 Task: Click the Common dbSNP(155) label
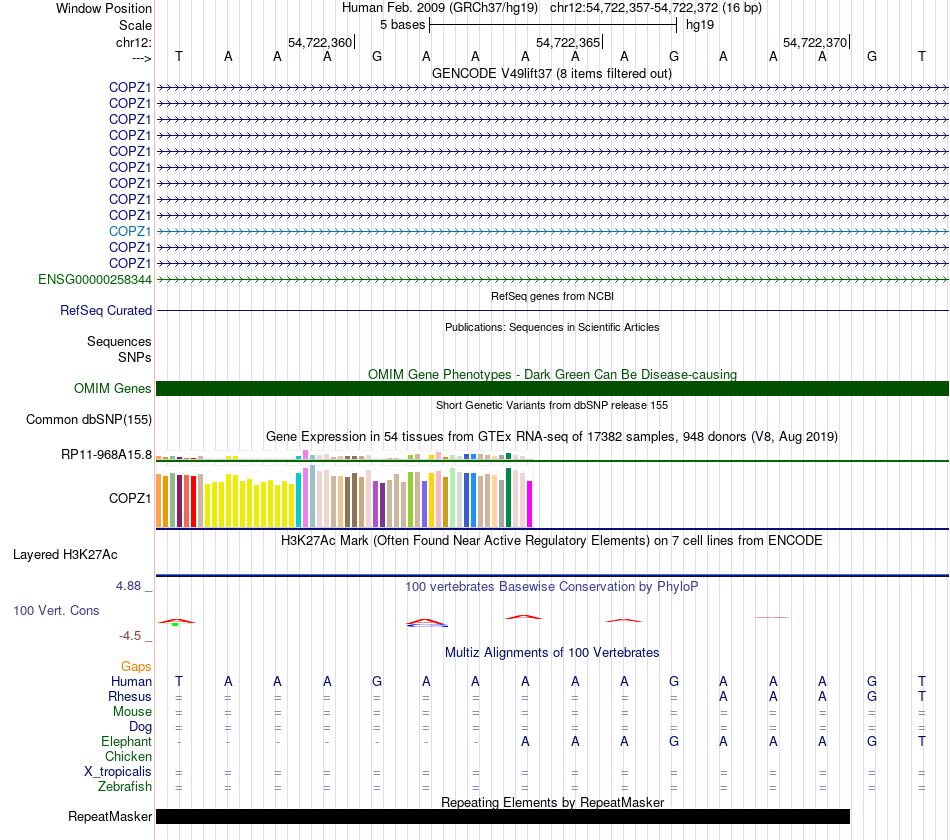click(88, 419)
